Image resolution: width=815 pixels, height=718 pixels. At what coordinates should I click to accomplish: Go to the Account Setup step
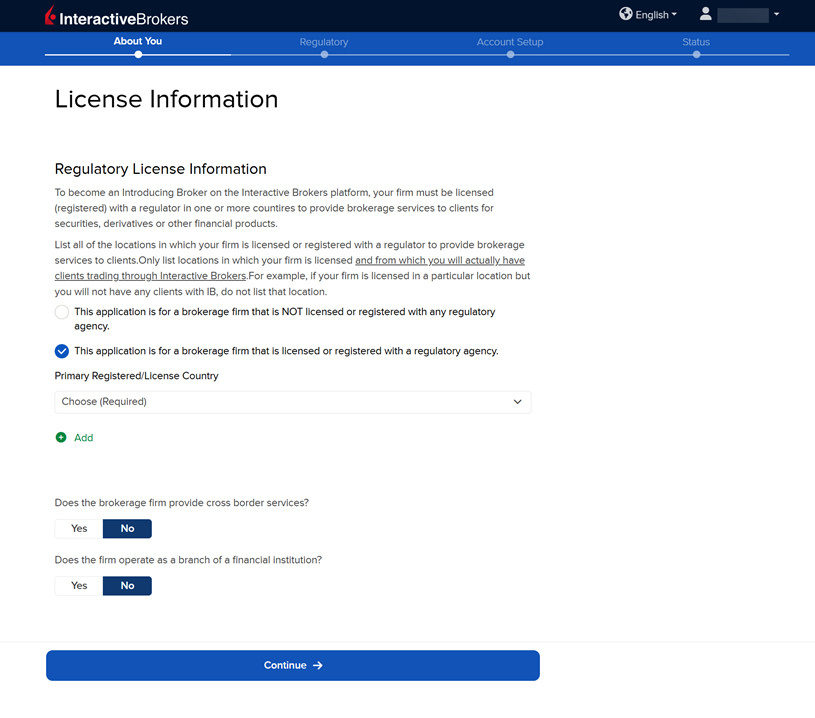pyautogui.click(x=510, y=42)
